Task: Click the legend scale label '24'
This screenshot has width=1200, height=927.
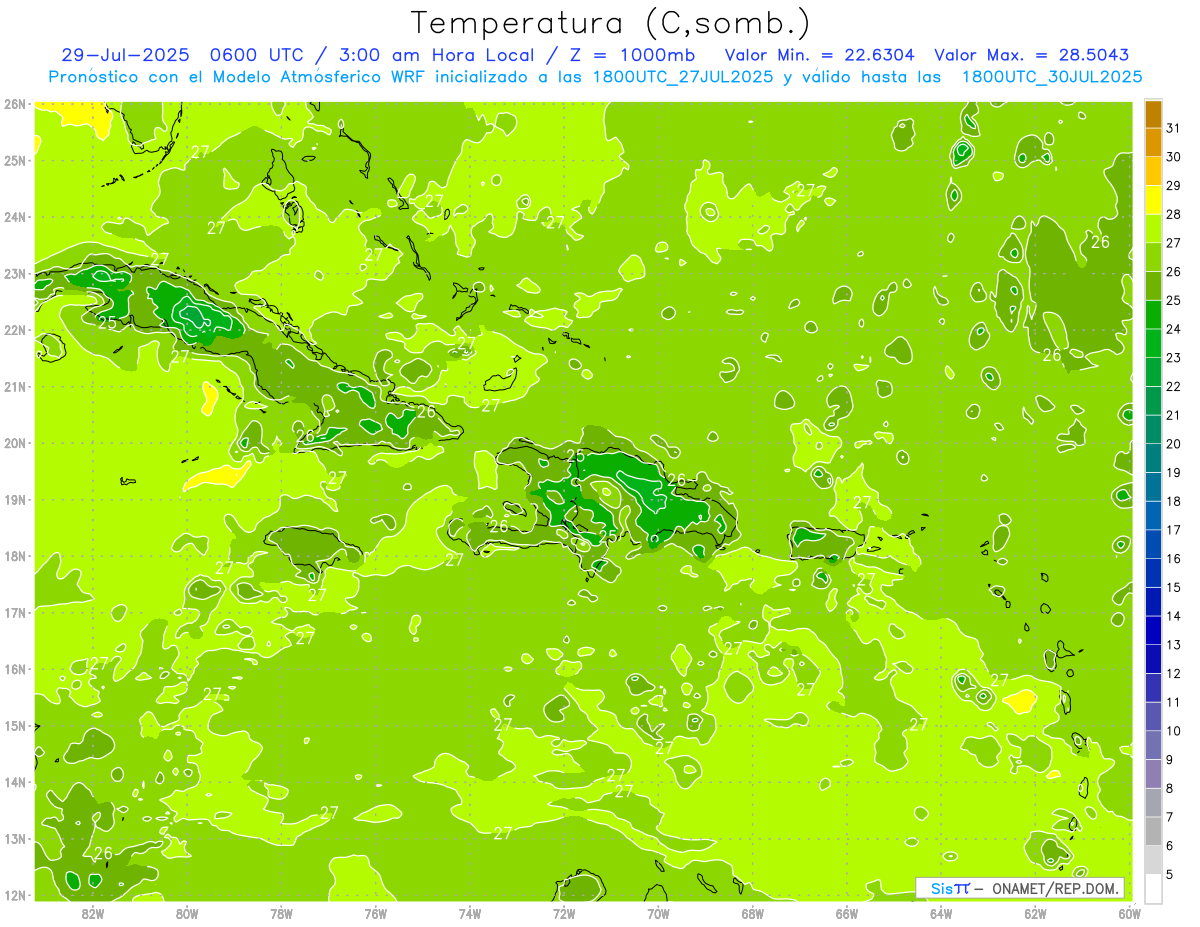Action: click(x=1174, y=329)
